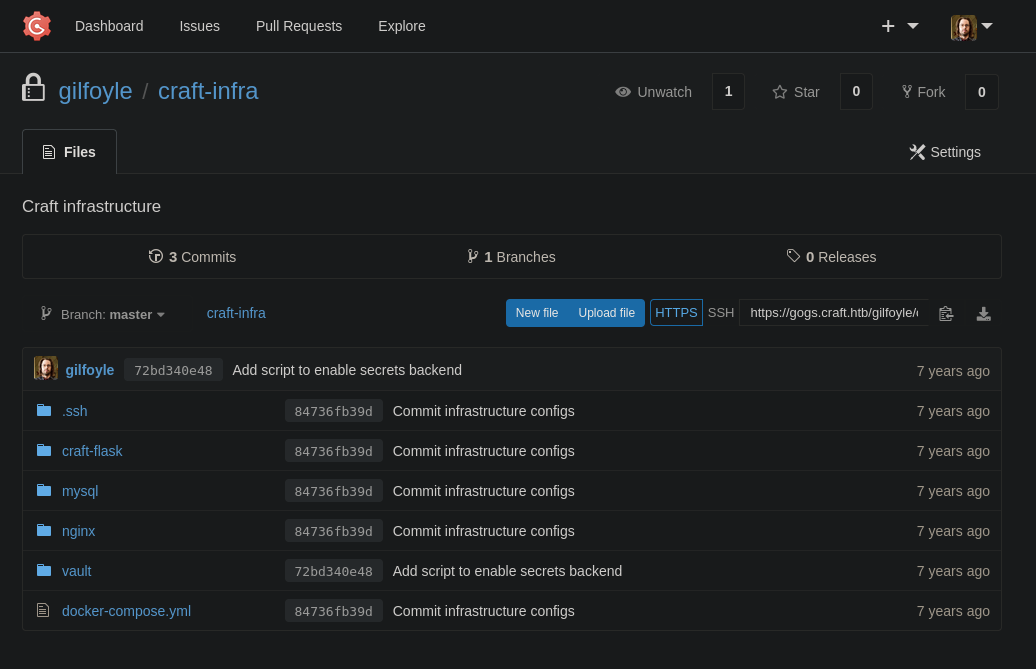Open the 3 Commits link
Image resolution: width=1036 pixels, height=669 pixels.
point(192,257)
